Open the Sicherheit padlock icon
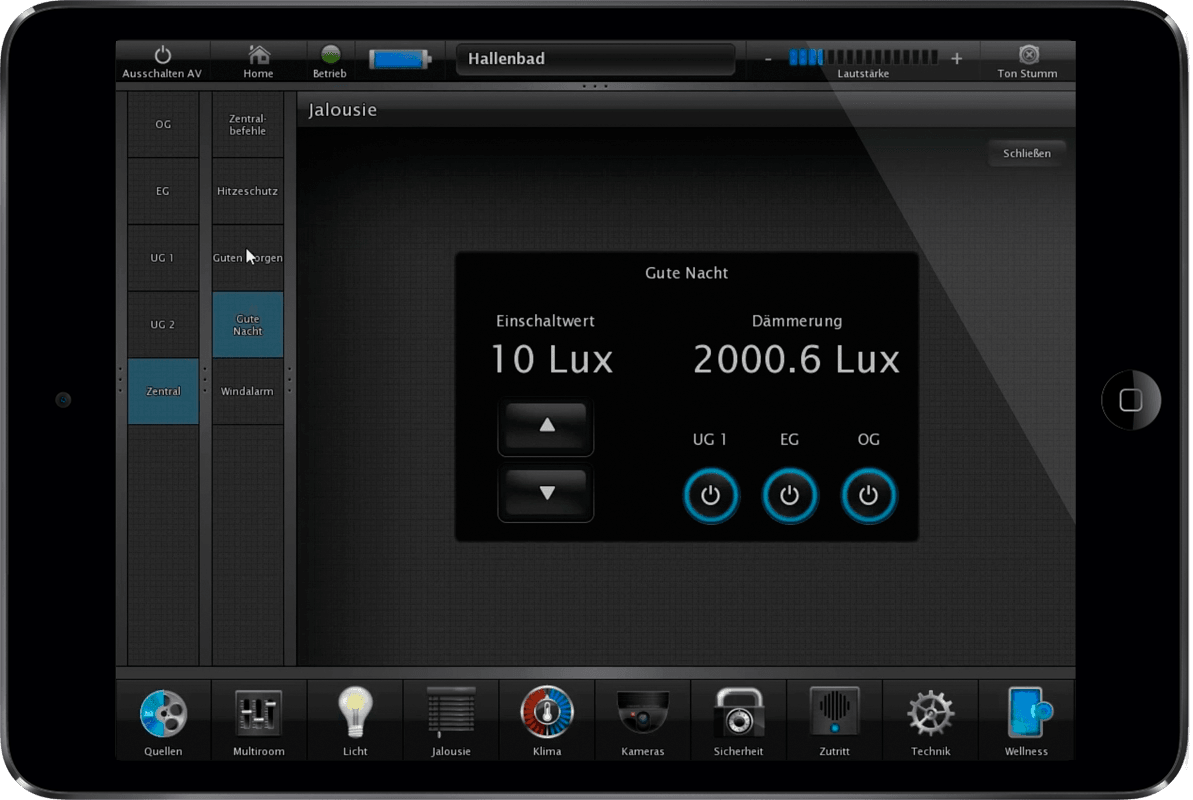 point(738,714)
